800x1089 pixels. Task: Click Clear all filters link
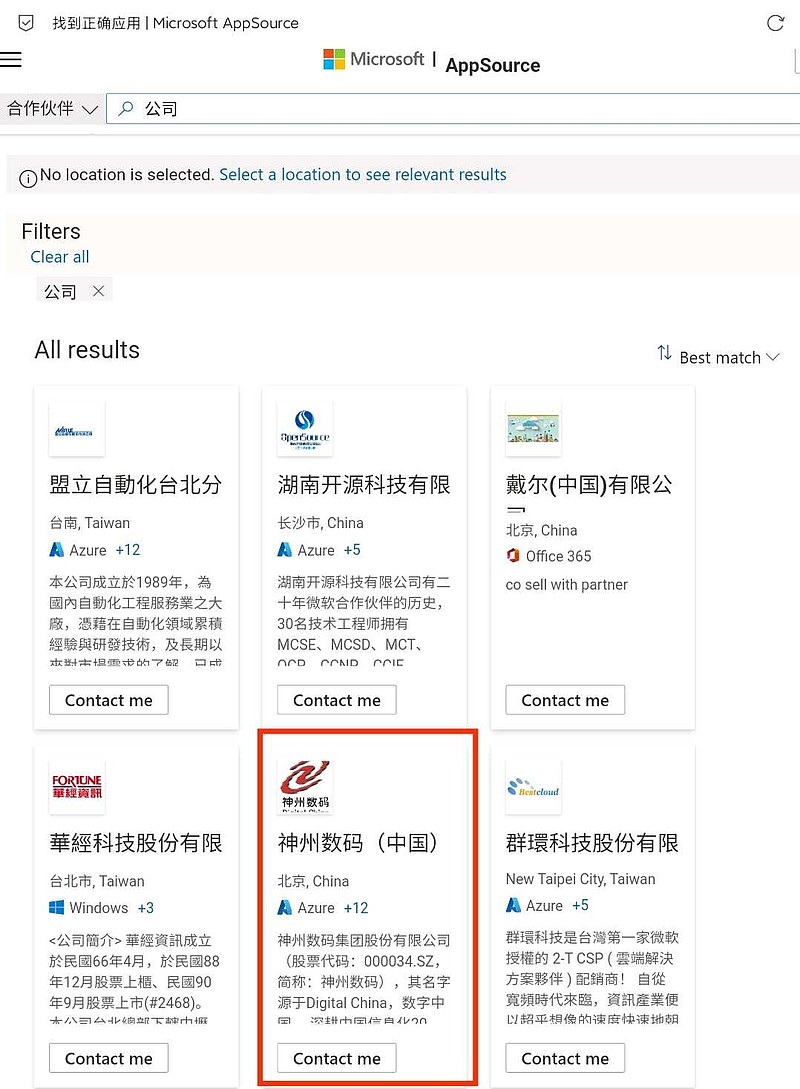click(60, 257)
